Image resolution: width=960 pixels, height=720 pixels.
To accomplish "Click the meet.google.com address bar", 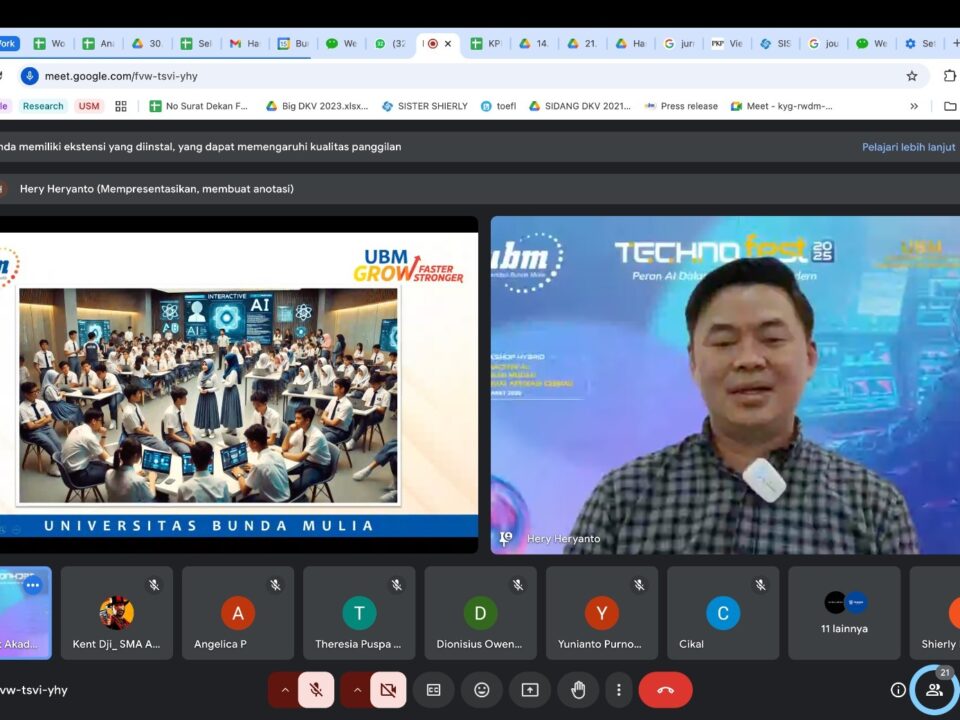I will 471,76.
